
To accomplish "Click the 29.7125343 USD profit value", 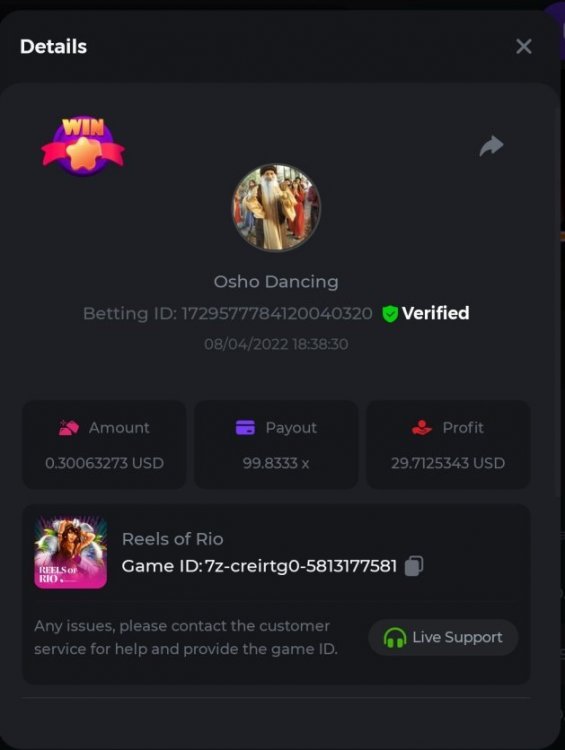I will pyautogui.click(x=448, y=463).
